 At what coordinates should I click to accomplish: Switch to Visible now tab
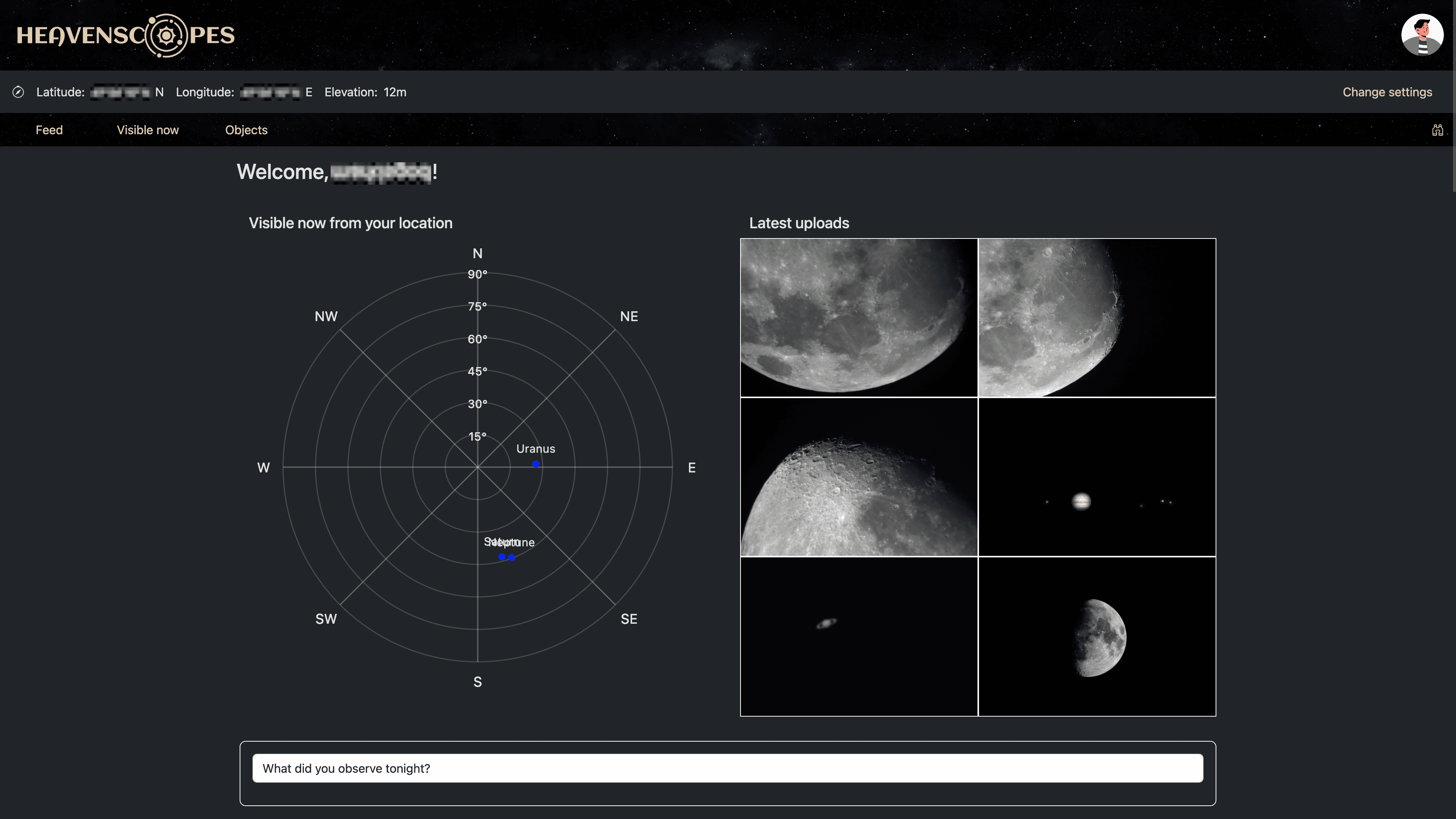147,130
